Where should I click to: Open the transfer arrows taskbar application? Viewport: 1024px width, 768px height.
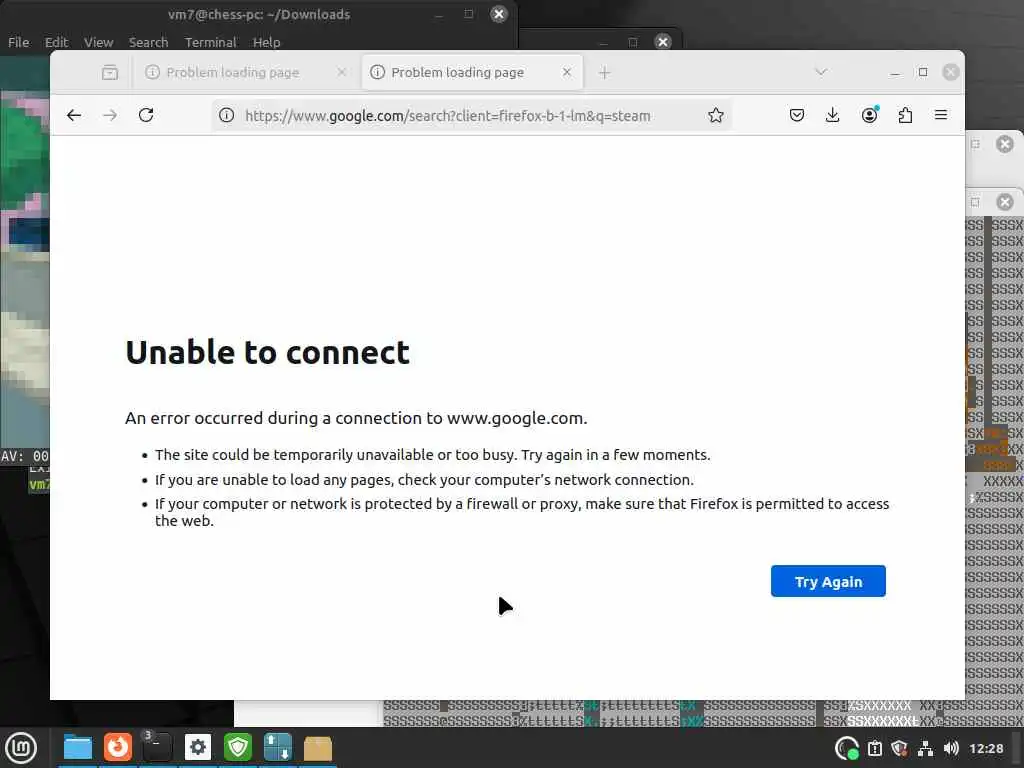tap(278, 747)
